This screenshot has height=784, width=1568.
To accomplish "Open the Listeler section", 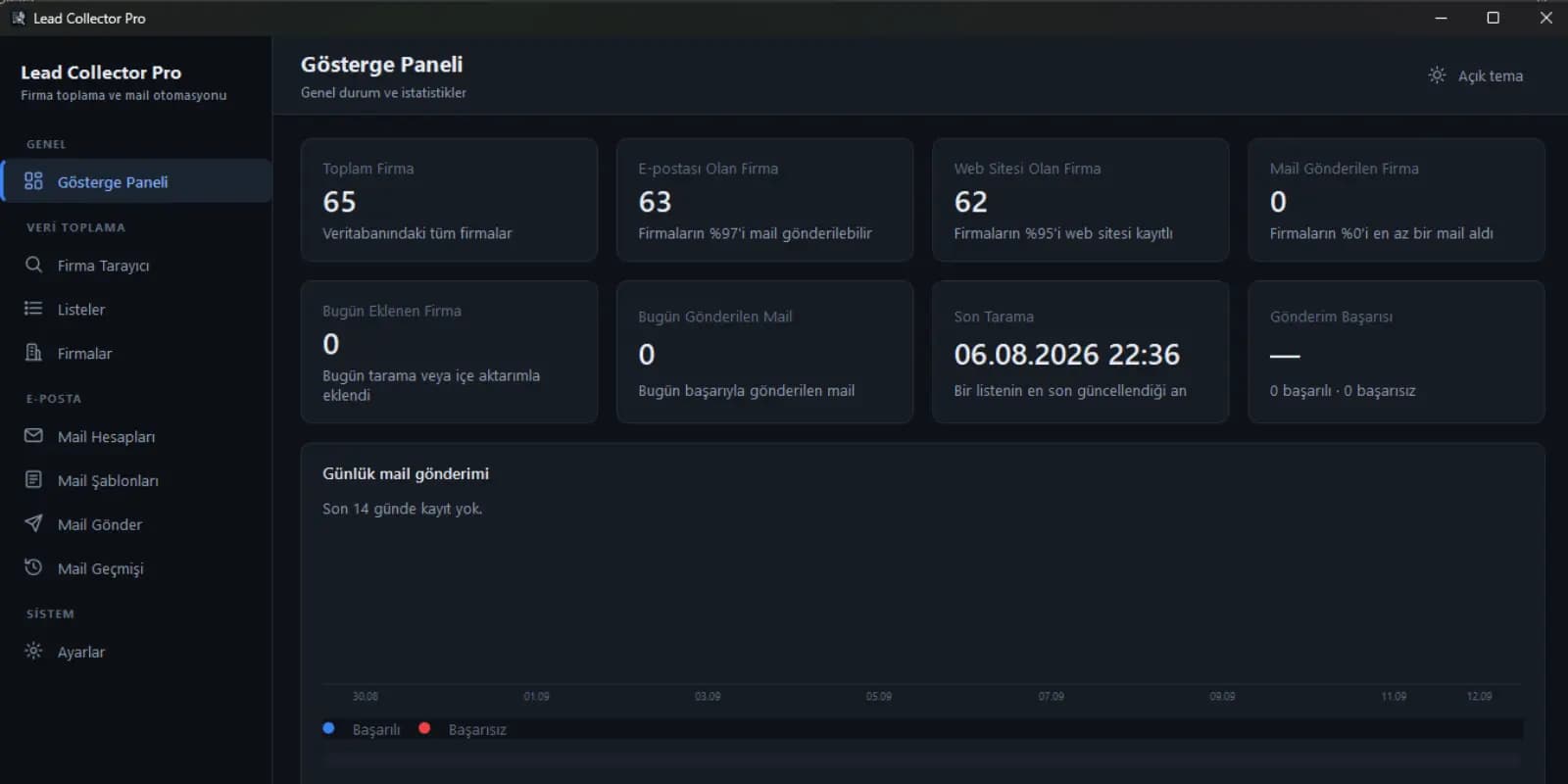I will [x=137, y=309].
